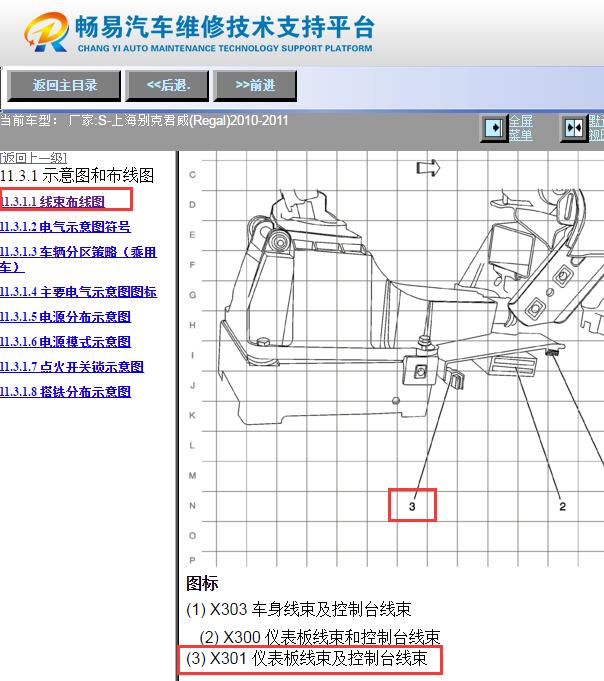Open 11.3.1.2 电气示意图符号 link

pyautogui.click(x=65, y=227)
